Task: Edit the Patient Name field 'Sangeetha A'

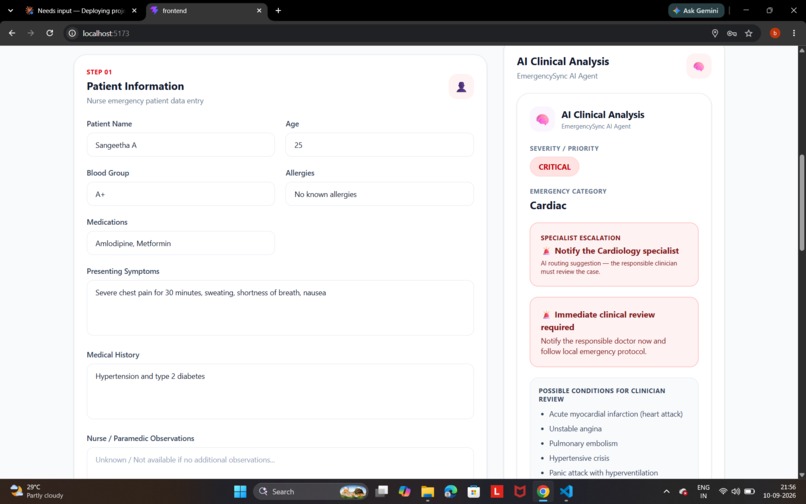Action: 180,145
